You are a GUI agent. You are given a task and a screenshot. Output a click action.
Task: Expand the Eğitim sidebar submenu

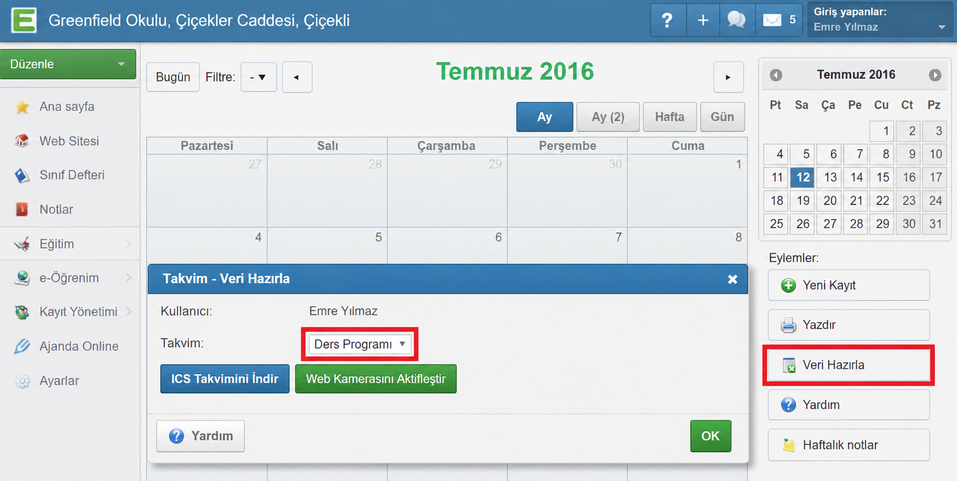70,244
